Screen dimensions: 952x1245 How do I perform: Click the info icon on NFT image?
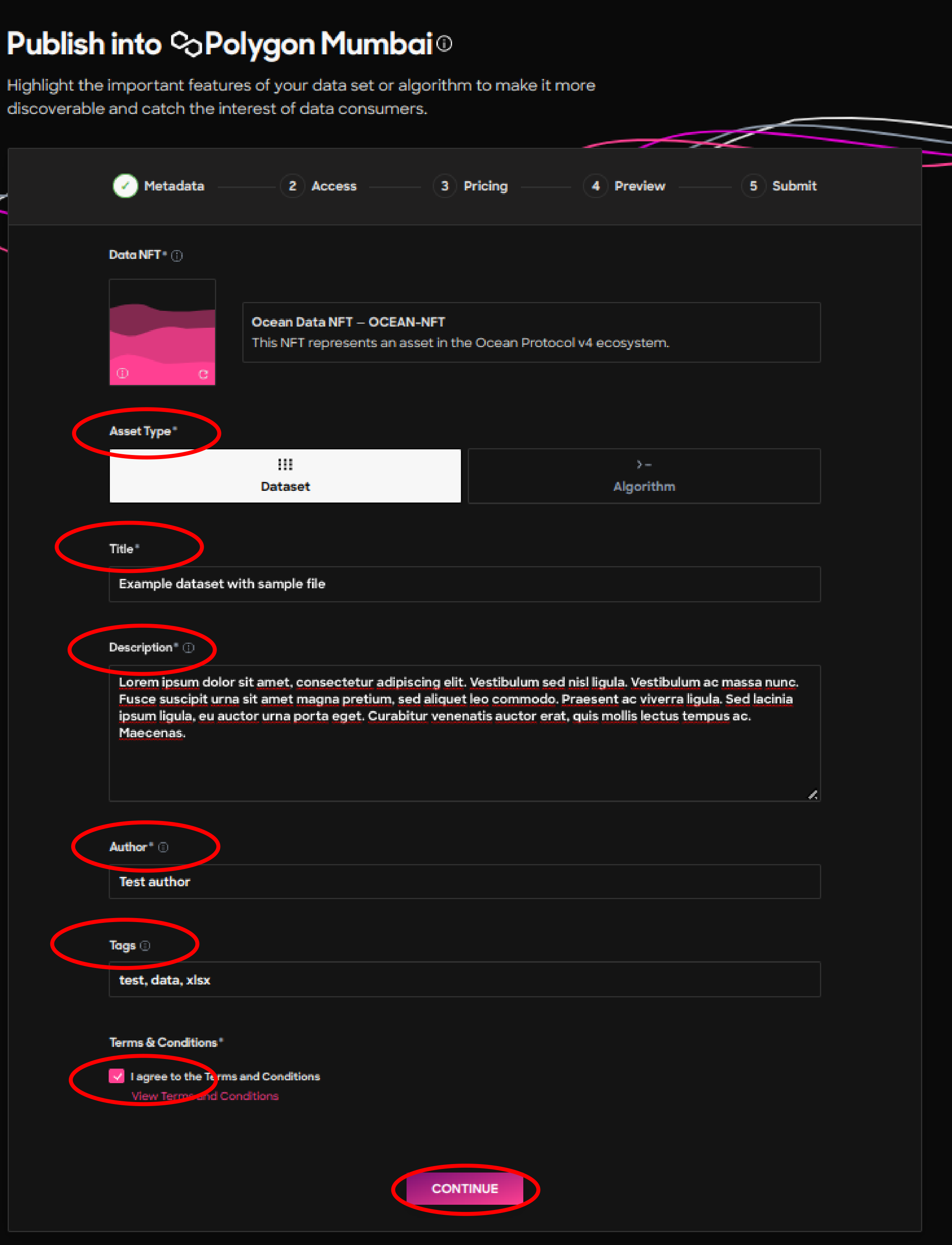tap(122, 373)
